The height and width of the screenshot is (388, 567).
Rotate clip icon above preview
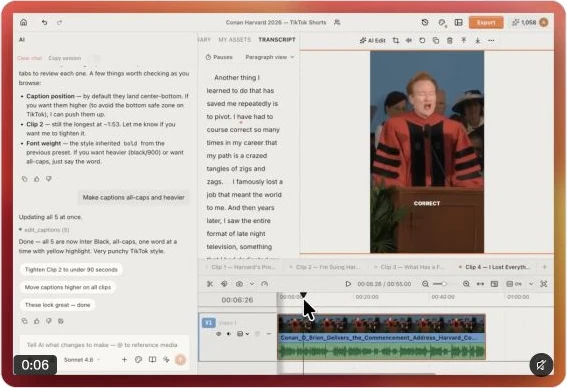tap(422, 40)
